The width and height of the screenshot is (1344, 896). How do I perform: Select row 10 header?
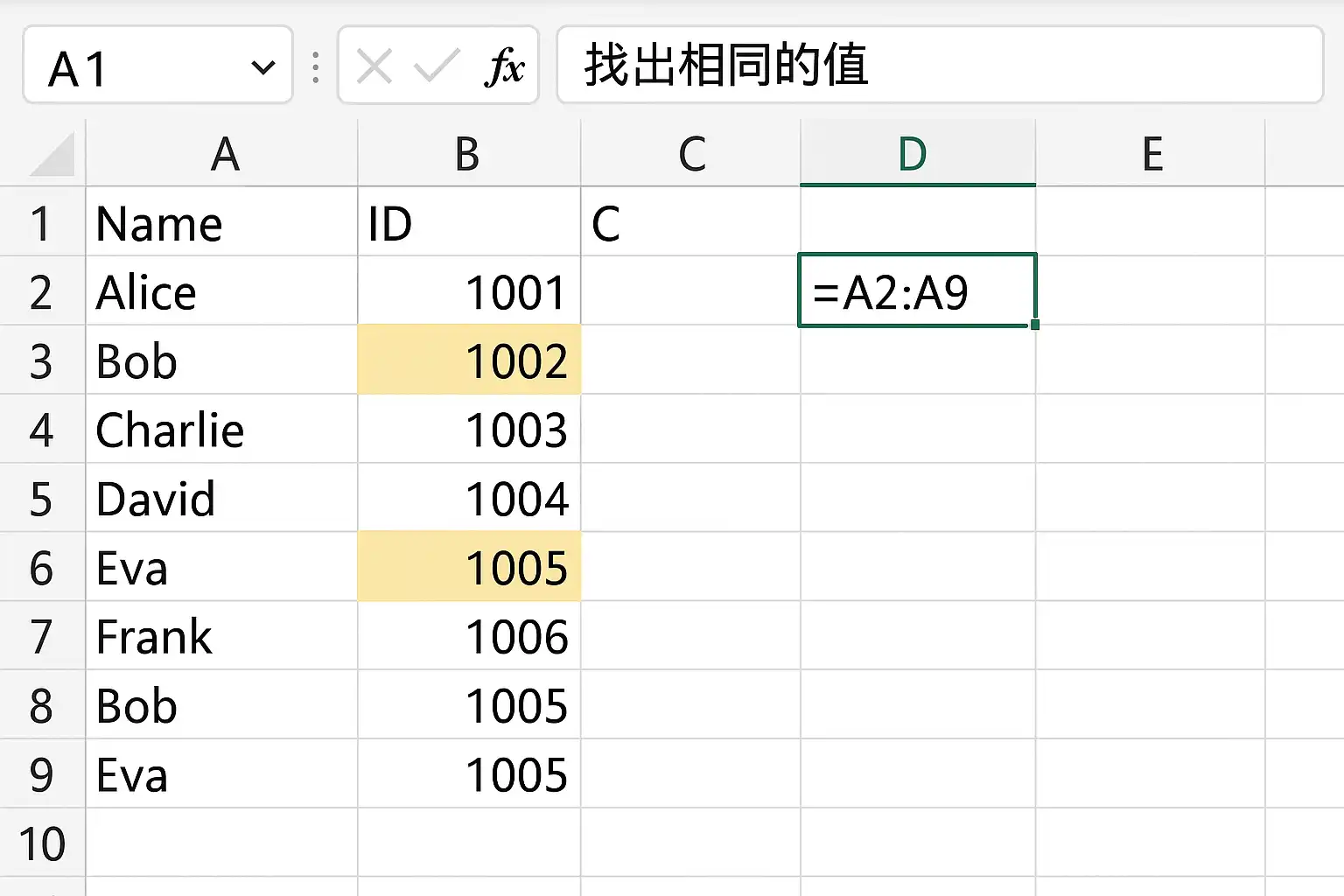(x=41, y=843)
